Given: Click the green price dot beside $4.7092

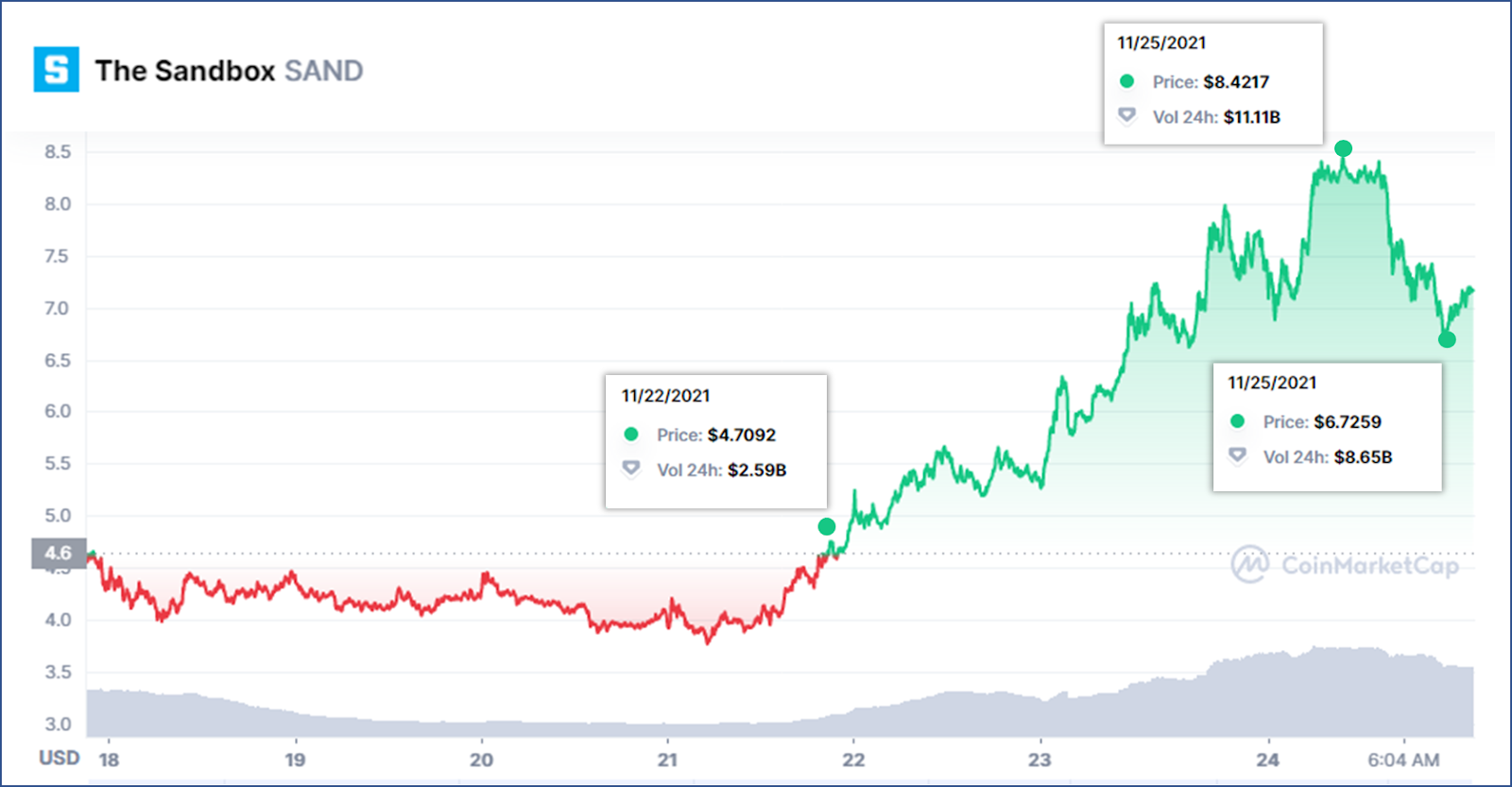Looking at the screenshot, I should pyautogui.click(x=631, y=434).
